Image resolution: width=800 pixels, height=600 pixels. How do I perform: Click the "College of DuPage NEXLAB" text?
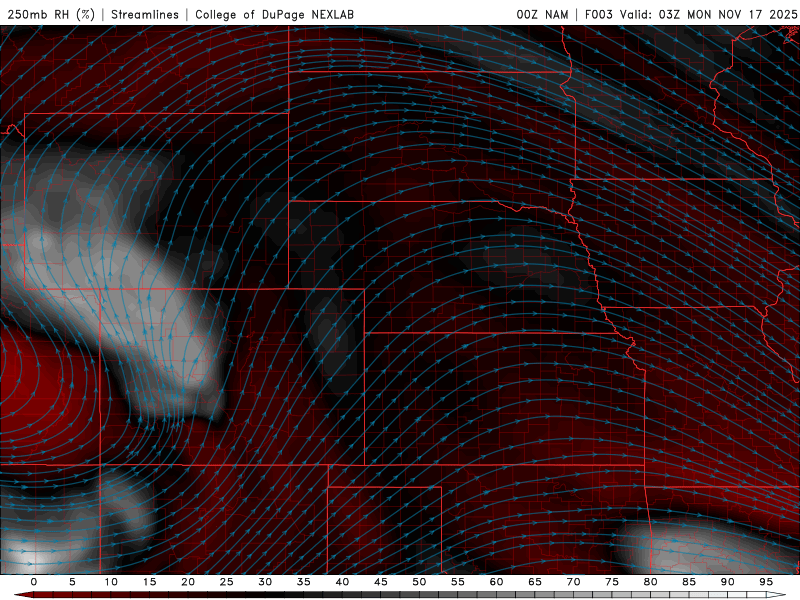point(274,14)
